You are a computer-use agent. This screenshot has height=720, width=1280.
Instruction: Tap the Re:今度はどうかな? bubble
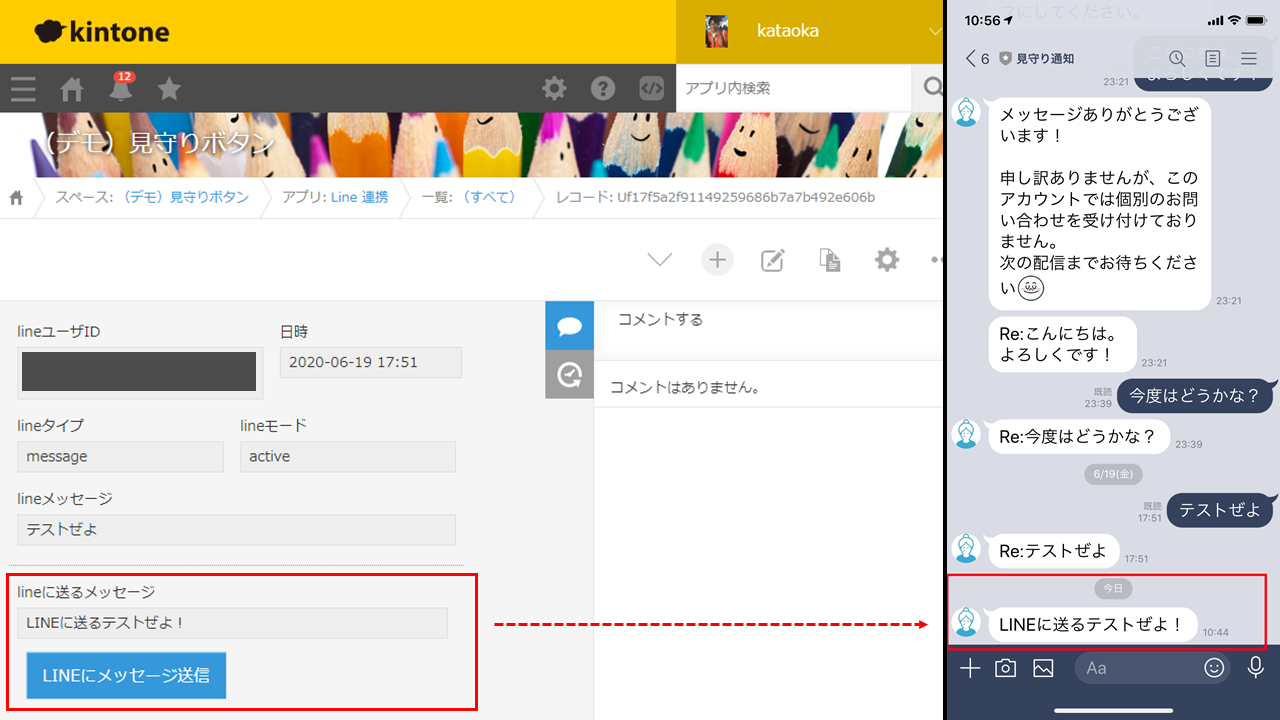pyautogui.click(x=1078, y=436)
